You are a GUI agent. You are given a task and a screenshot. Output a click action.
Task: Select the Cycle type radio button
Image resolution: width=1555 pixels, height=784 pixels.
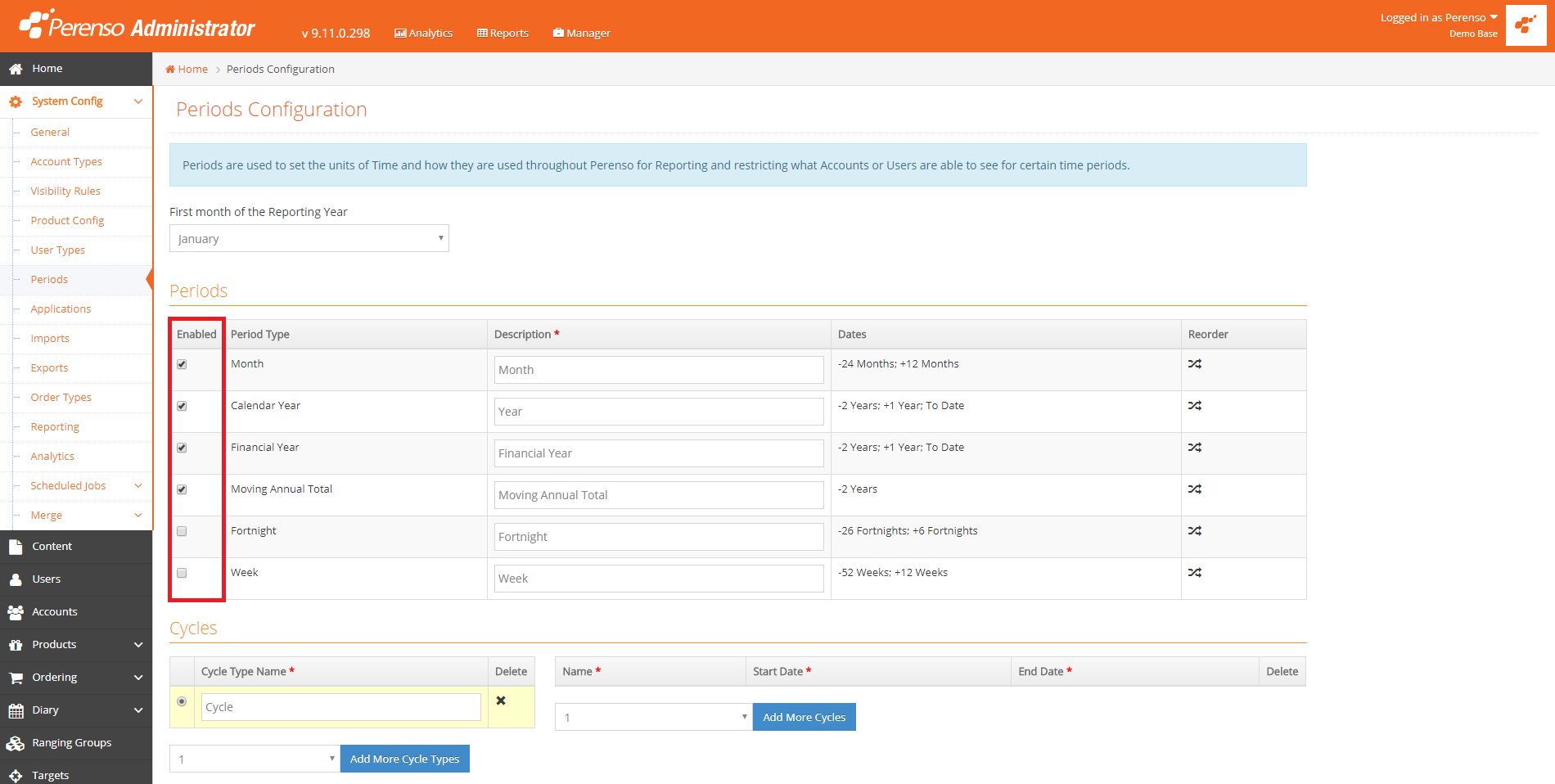click(x=182, y=701)
